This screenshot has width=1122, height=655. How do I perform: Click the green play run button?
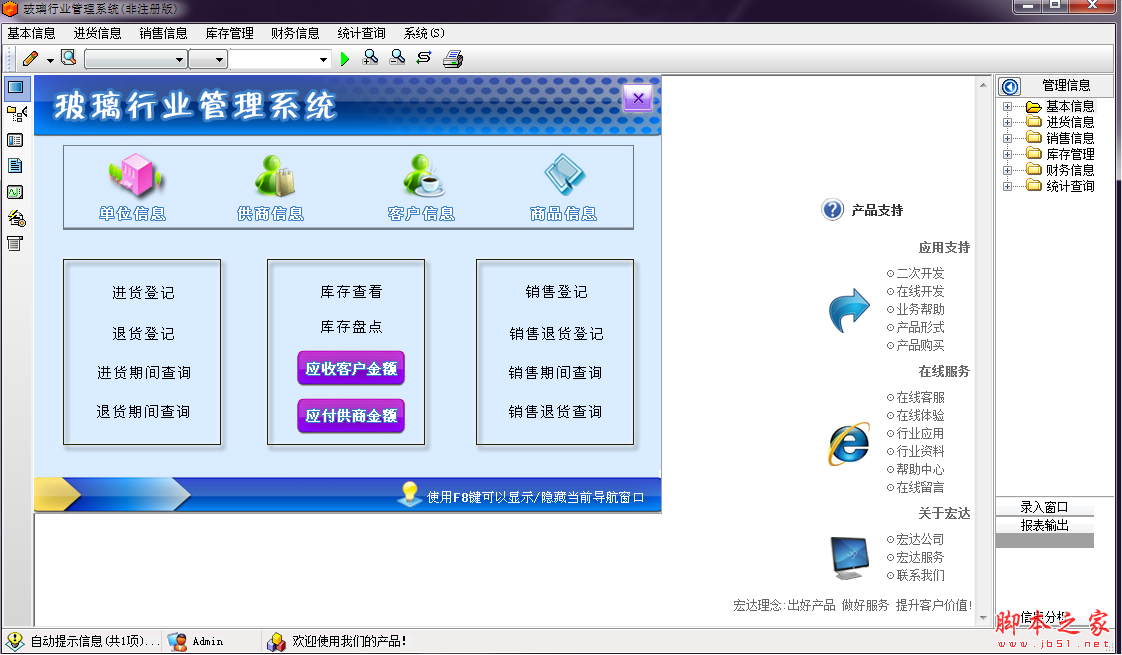click(345, 59)
